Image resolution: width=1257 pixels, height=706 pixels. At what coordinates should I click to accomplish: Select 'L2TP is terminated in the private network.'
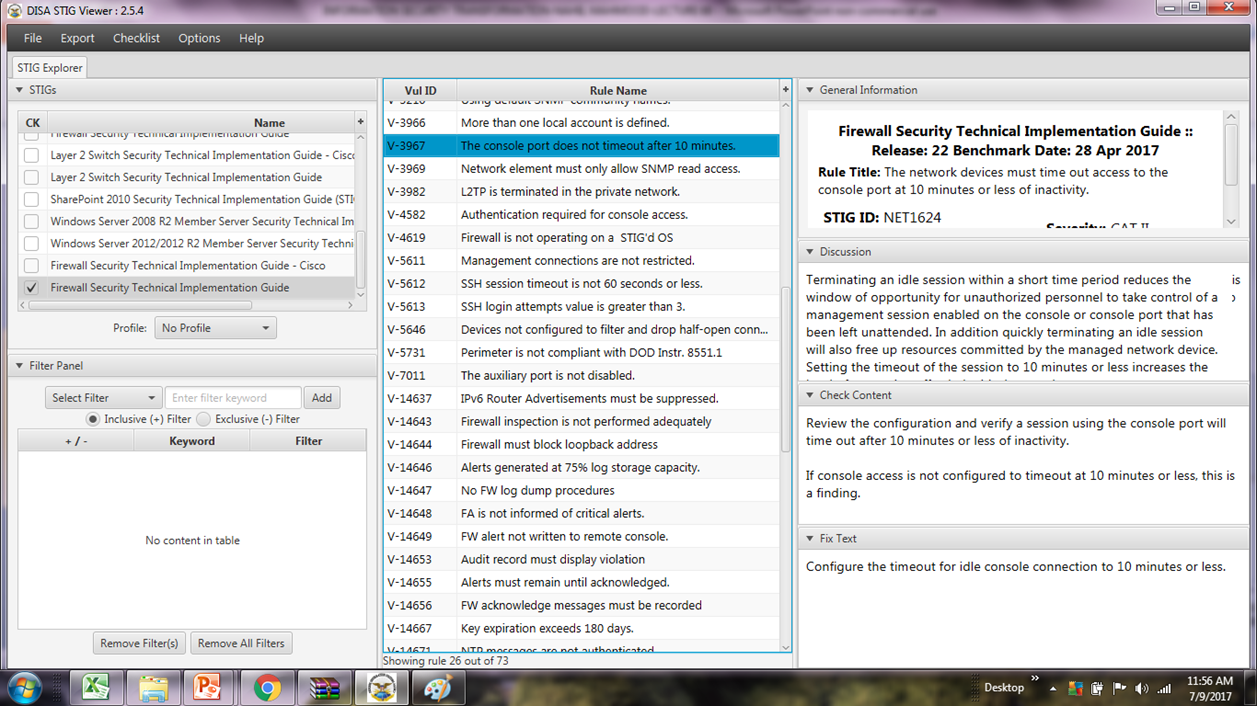(581, 192)
